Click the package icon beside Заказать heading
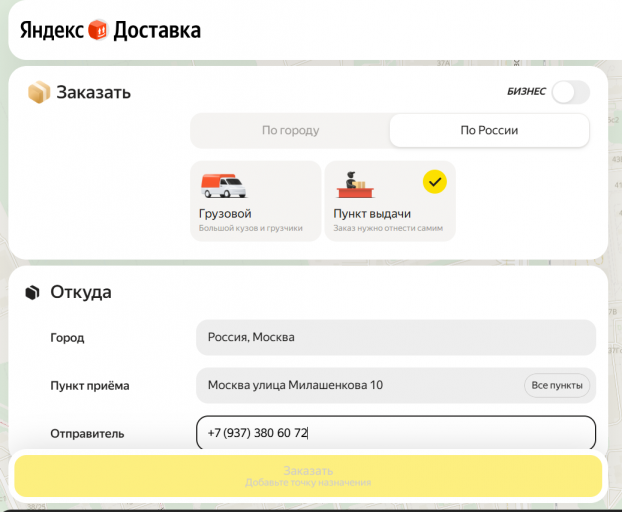 (x=39, y=92)
